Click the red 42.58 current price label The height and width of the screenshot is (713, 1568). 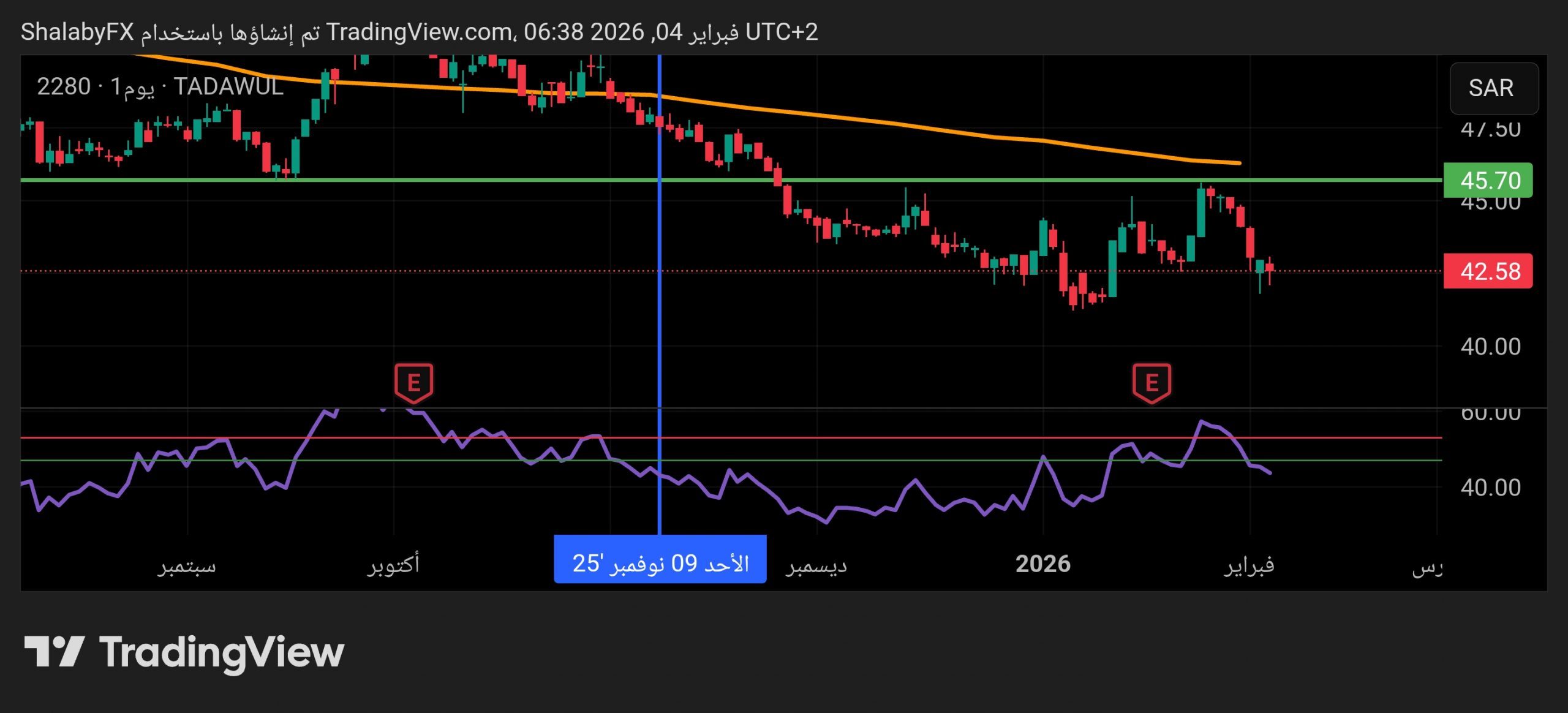(x=1488, y=271)
